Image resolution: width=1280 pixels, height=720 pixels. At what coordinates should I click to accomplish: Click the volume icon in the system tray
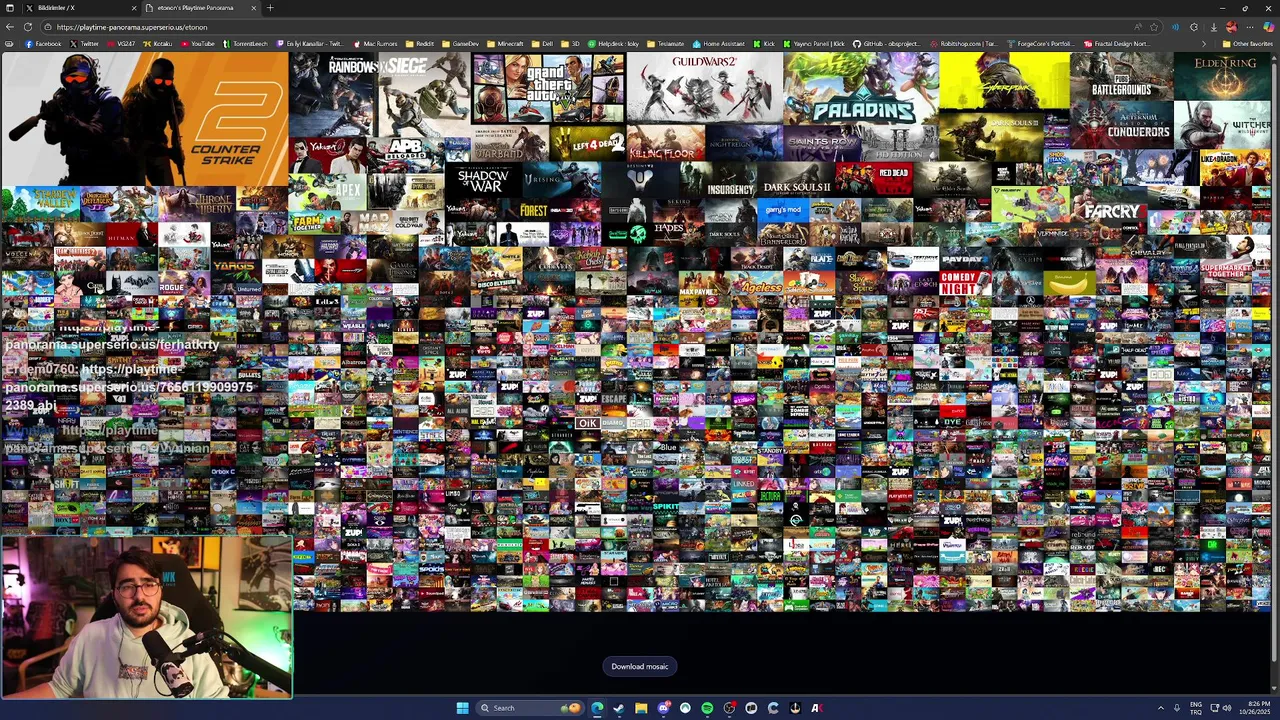click(1227, 708)
